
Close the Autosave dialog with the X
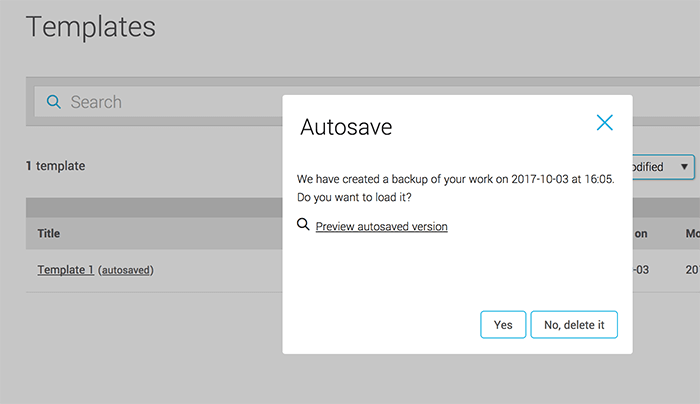(x=604, y=123)
